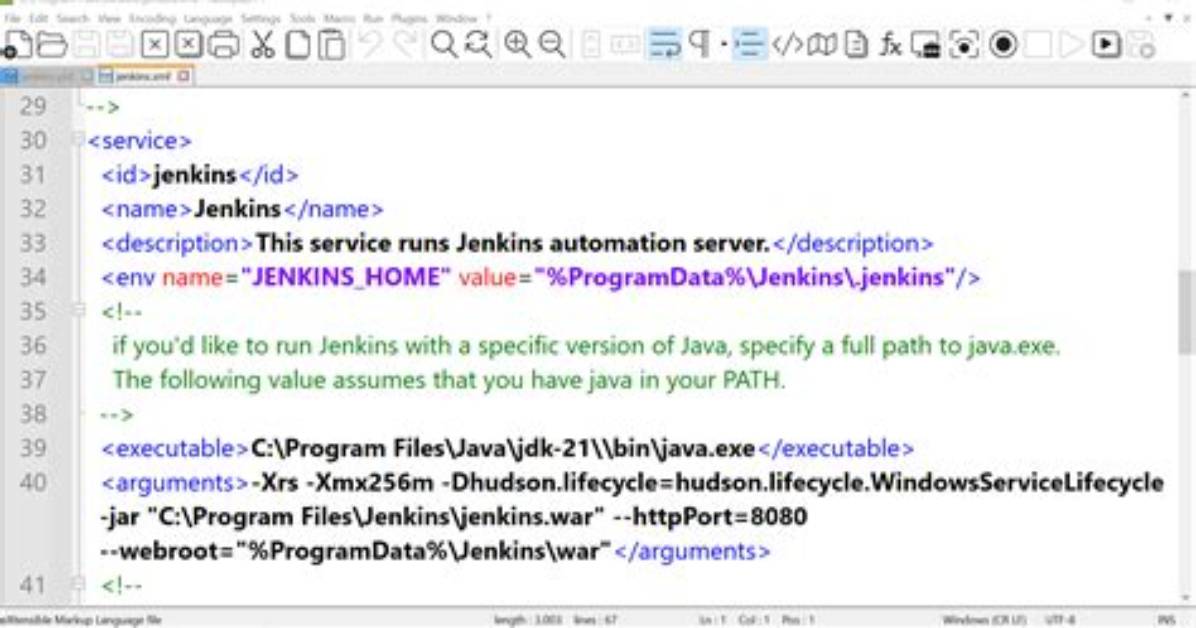The width and height of the screenshot is (1196, 628).
Task: Click the Paste clipboard icon
Action: pos(332,45)
